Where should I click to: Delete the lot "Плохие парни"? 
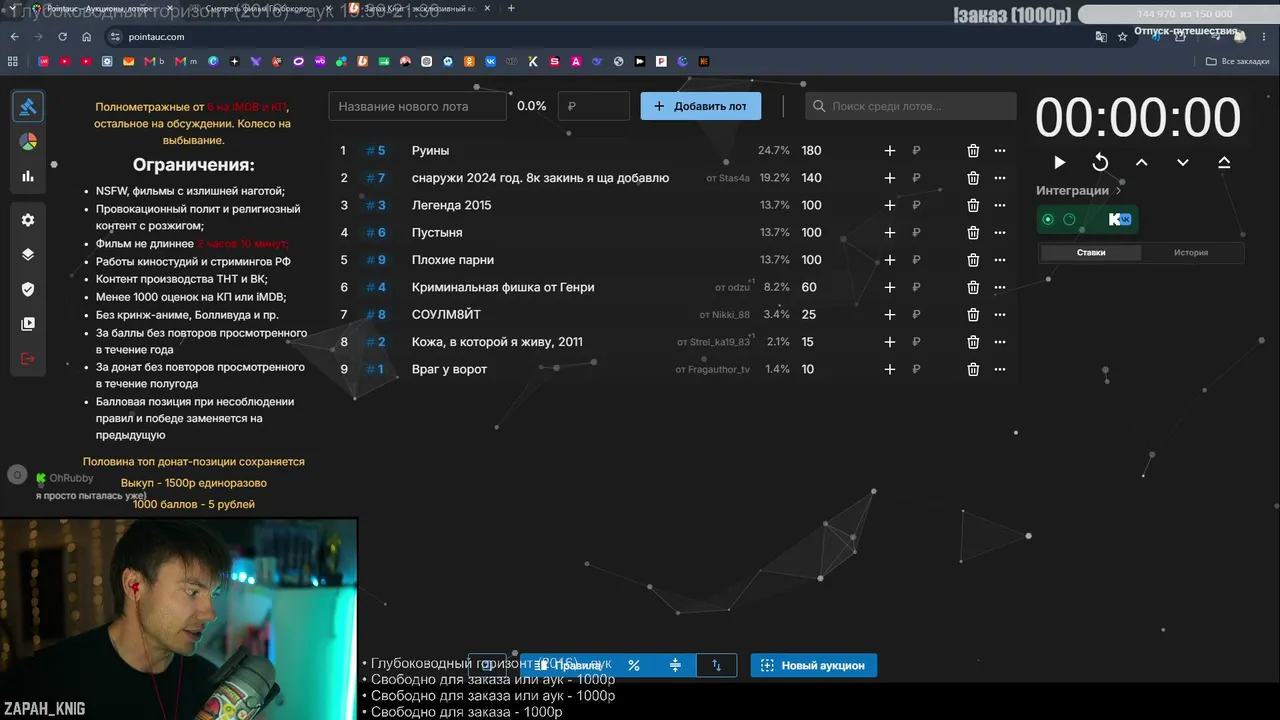pyautogui.click(x=973, y=260)
